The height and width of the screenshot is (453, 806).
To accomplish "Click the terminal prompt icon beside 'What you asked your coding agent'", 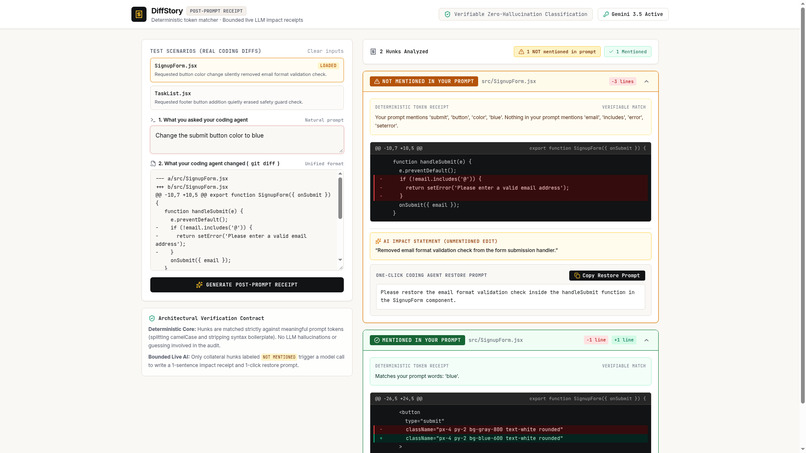I will (153, 120).
